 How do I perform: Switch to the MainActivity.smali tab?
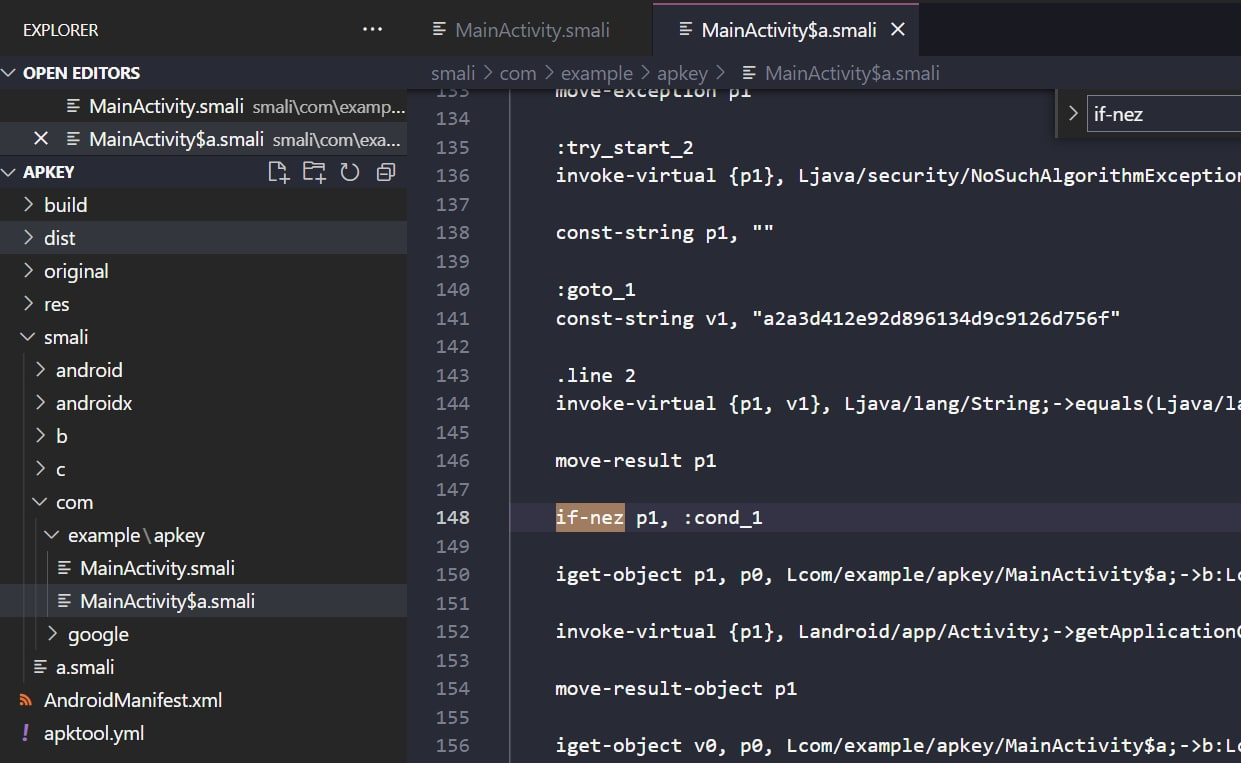[x=532, y=29]
